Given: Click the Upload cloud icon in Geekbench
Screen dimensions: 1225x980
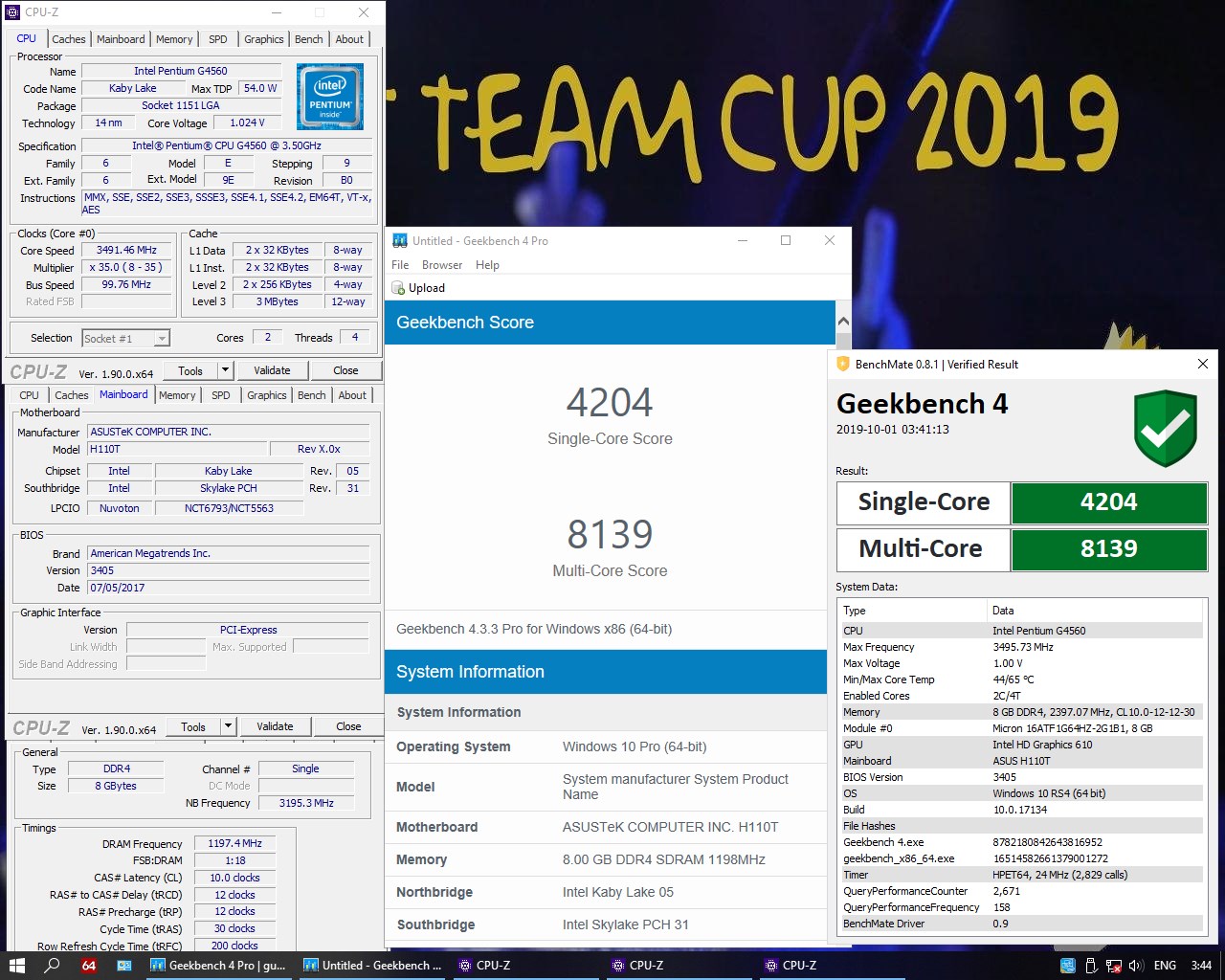Looking at the screenshot, I should tap(399, 288).
